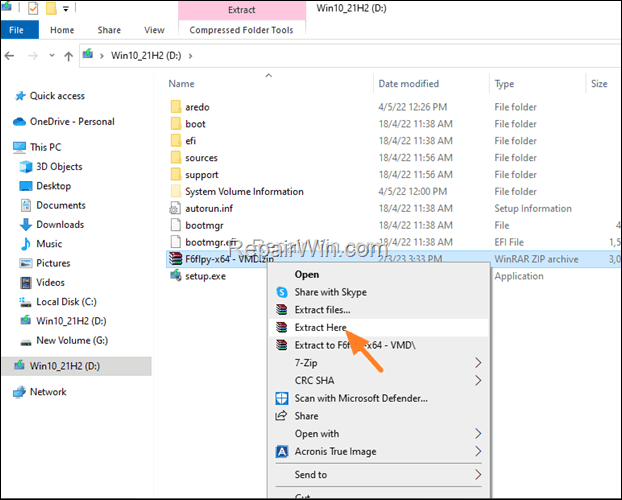Viewport: 622px width, 500px height.
Task: Click the Acronis True Image icon
Action: tap(282, 452)
